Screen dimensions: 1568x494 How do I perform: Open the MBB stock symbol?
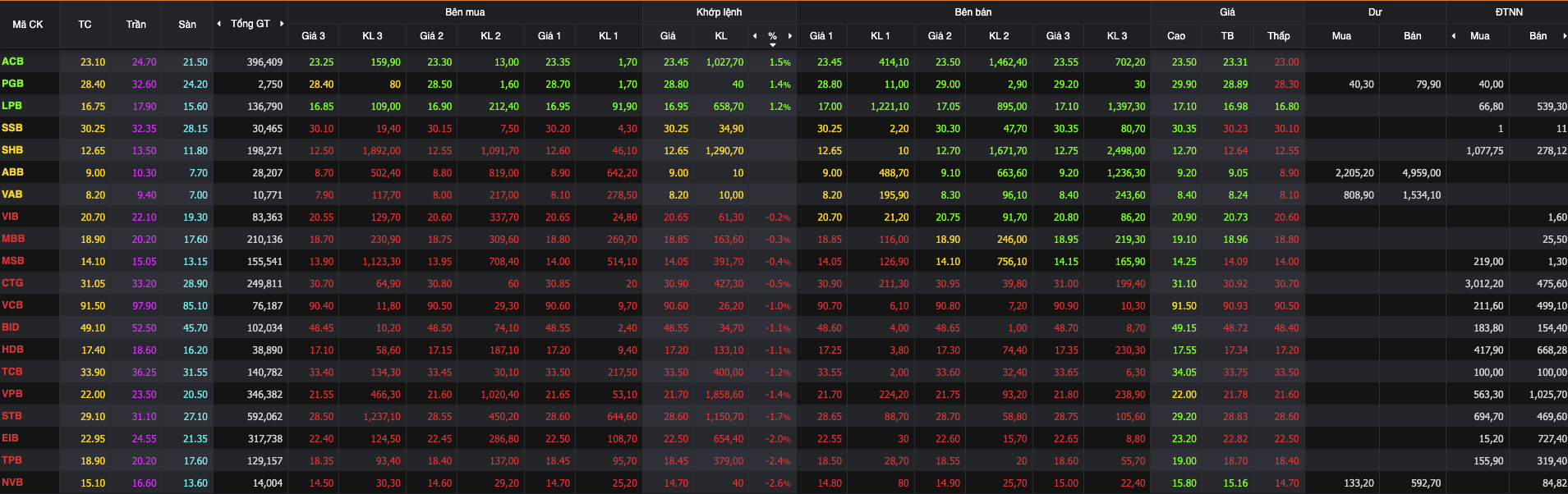(13, 239)
